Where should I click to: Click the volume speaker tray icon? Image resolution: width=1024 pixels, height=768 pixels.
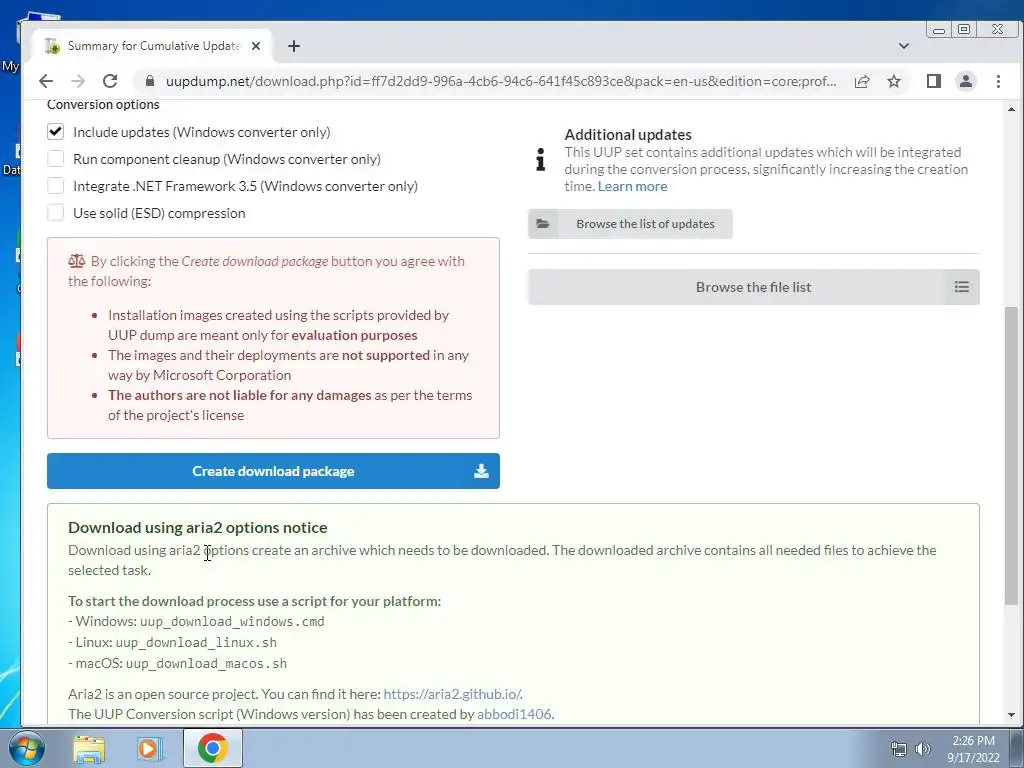pos(923,749)
